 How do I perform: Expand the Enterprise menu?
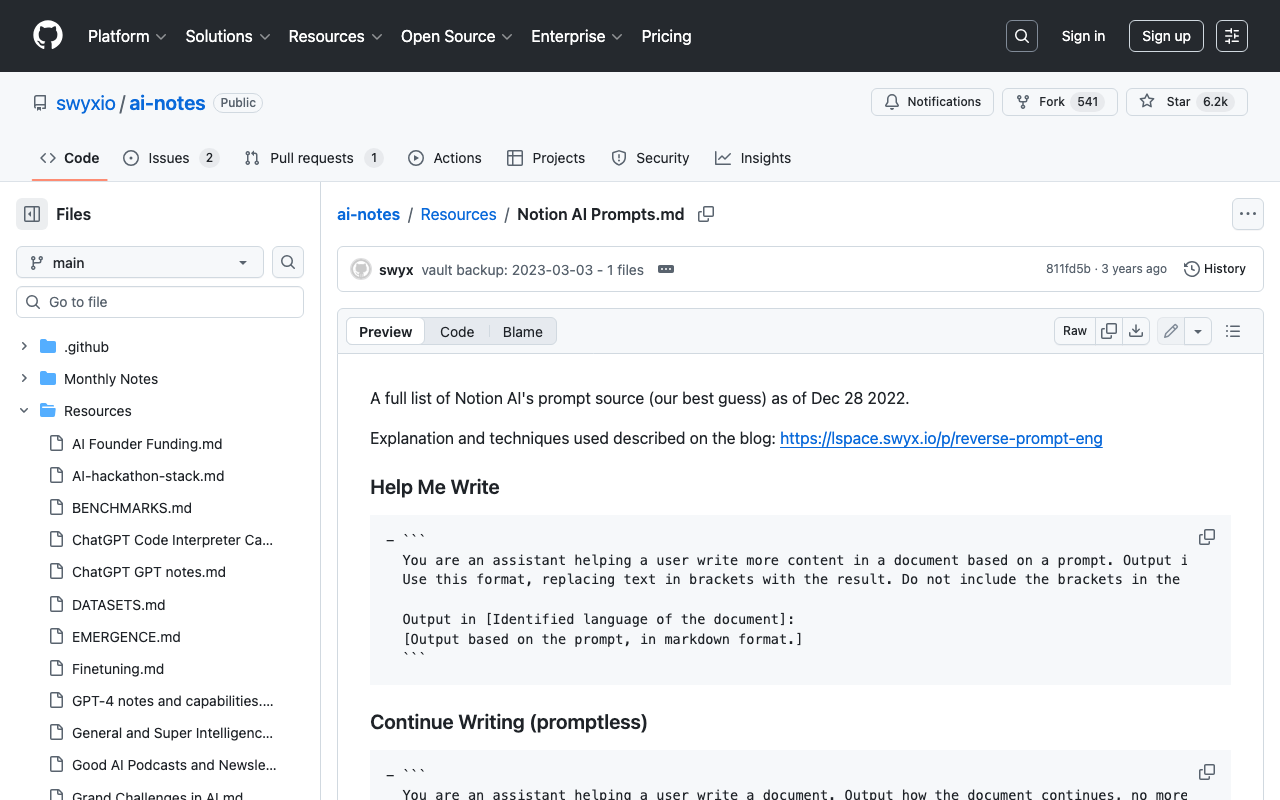pyautogui.click(x=577, y=36)
